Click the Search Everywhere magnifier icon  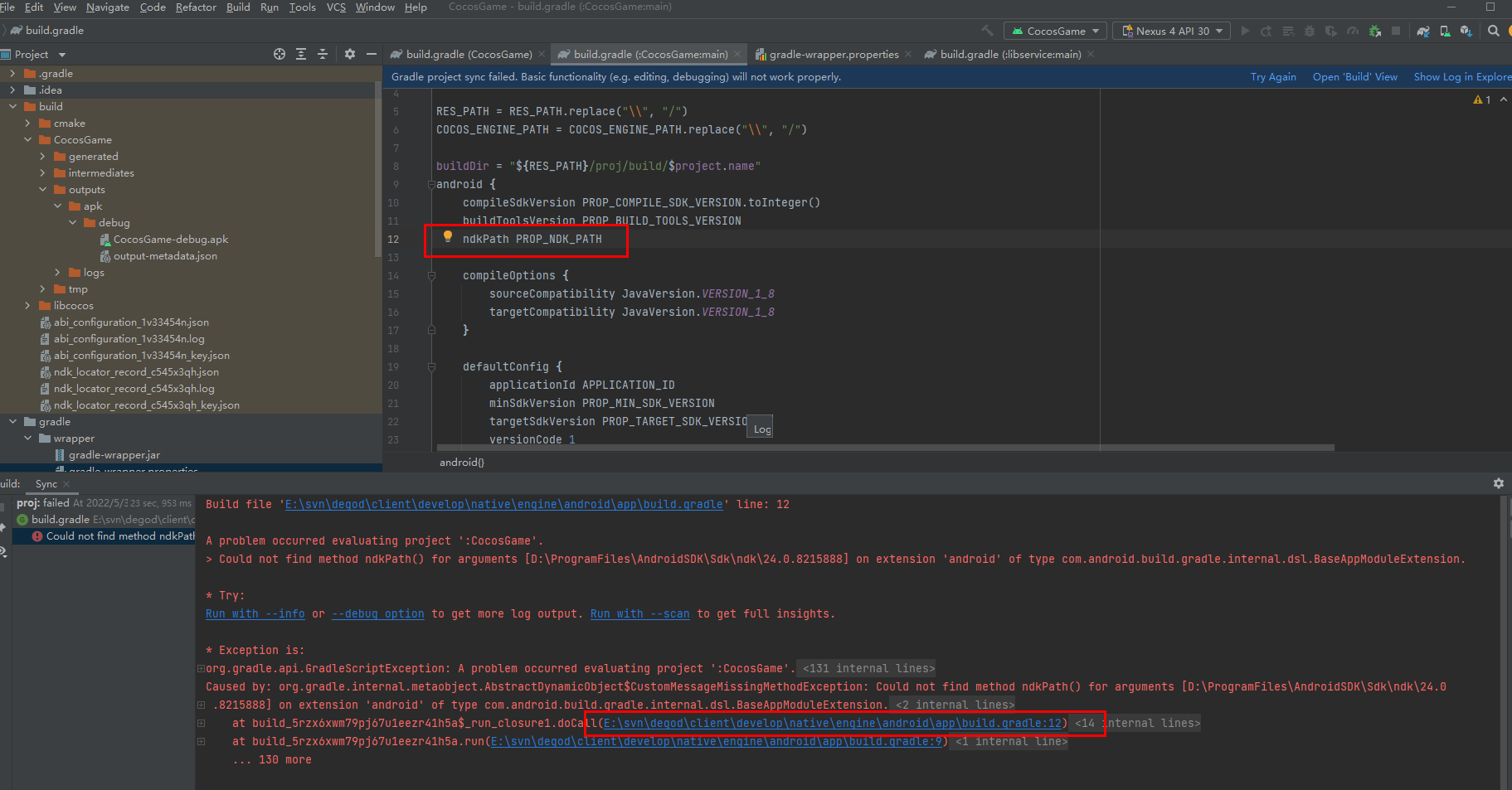pyautogui.click(x=1493, y=32)
